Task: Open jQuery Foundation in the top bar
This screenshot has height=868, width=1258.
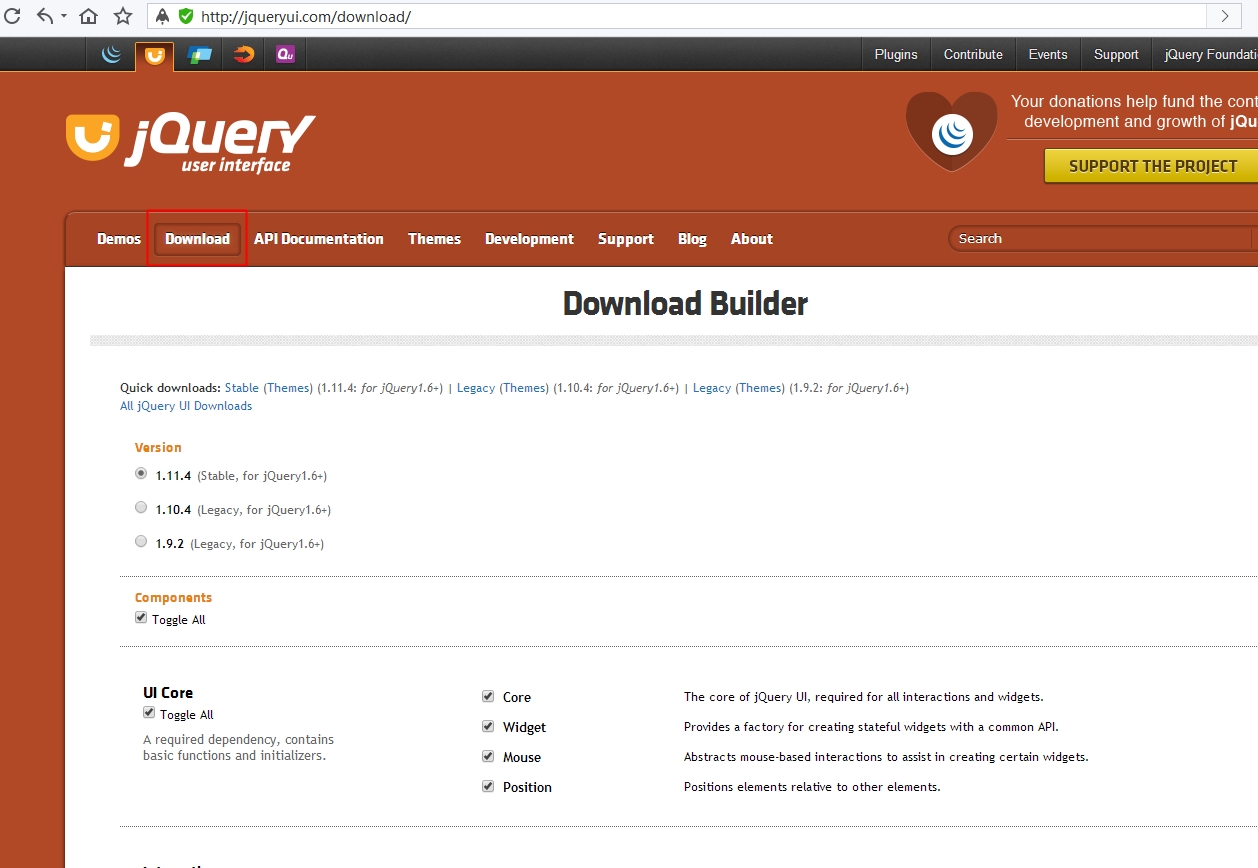Action: [x=1210, y=55]
